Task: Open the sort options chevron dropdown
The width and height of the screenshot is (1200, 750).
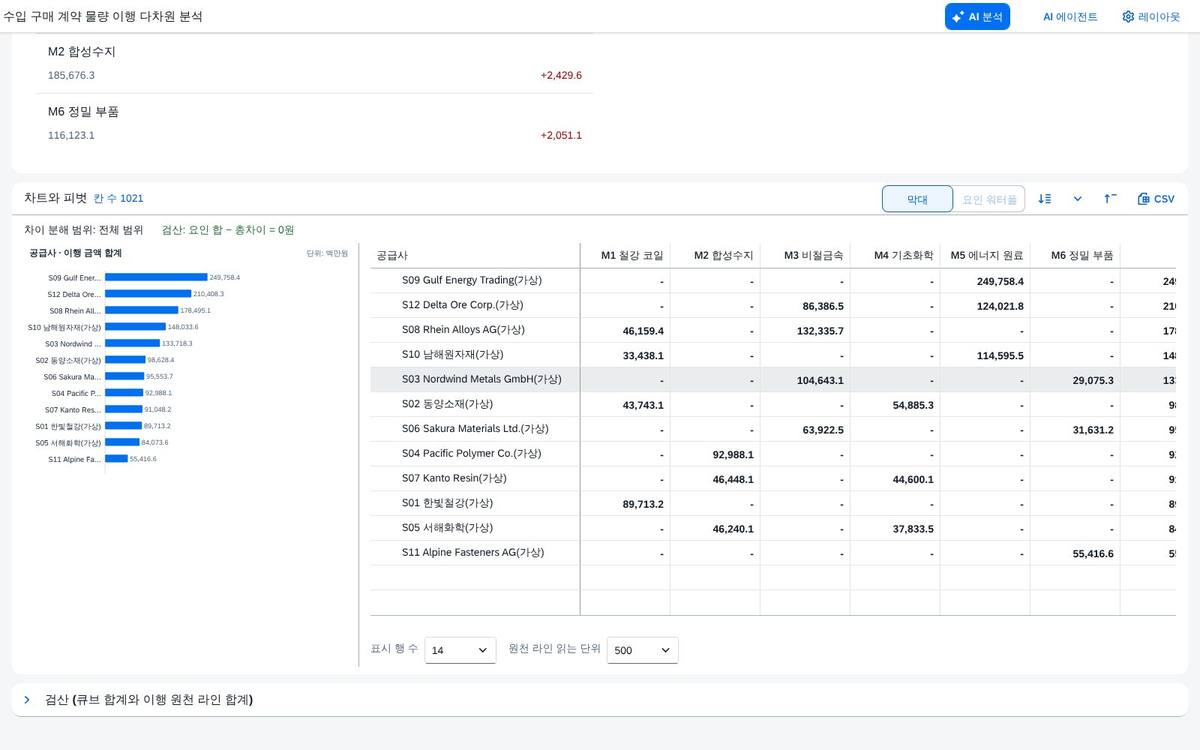Action: (1078, 199)
